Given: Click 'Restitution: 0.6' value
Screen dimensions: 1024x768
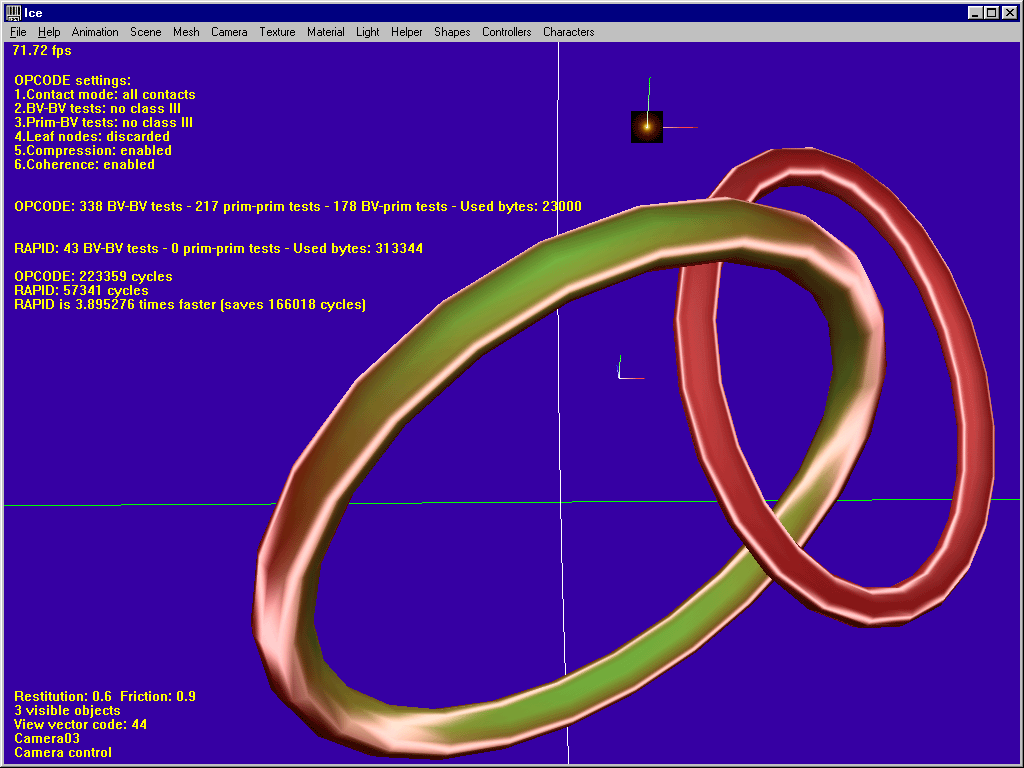Looking at the screenshot, I should click(63, 696).
